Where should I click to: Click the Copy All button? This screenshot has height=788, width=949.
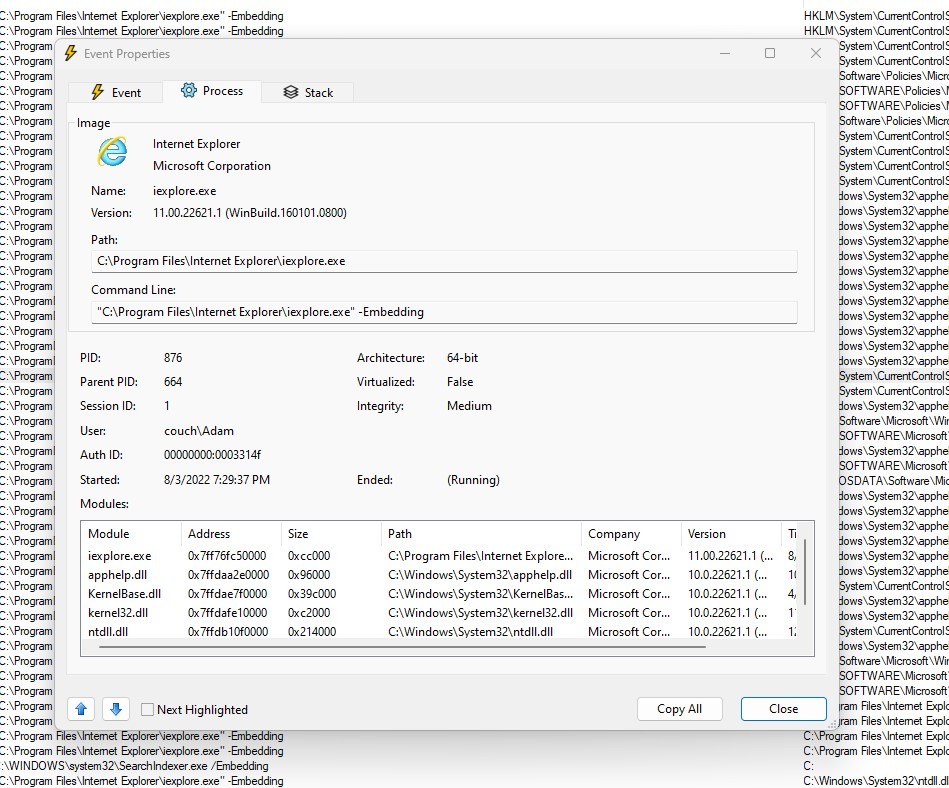(679, 709)
